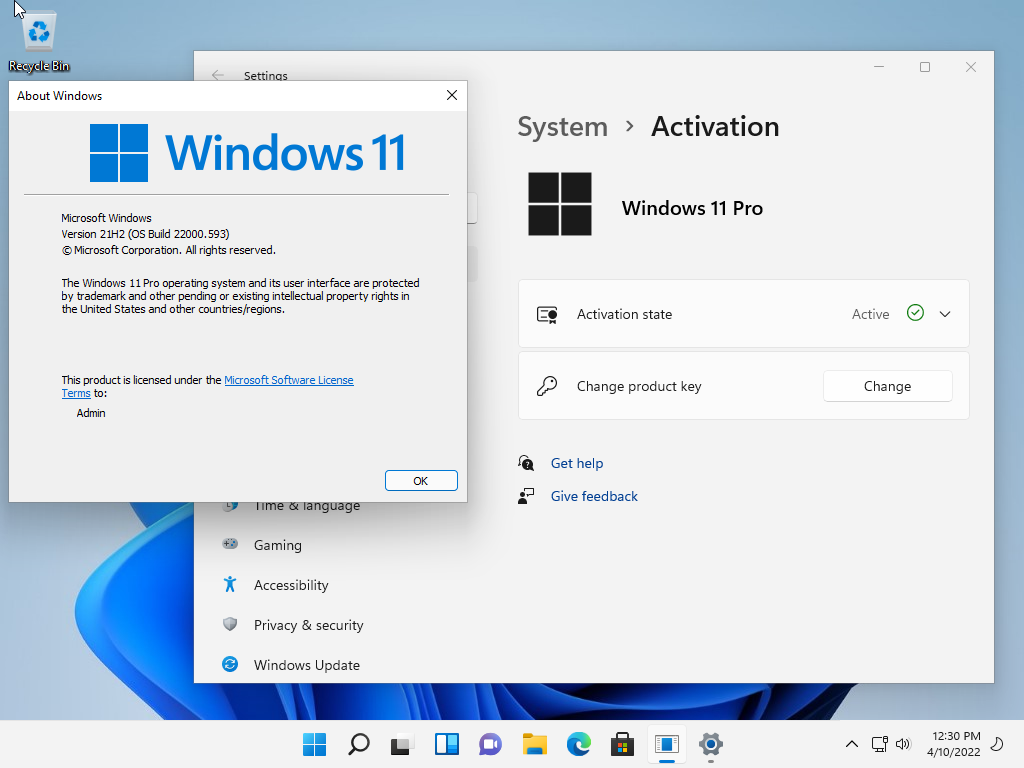Click the Privacy shield icon
The image size is (1024, 768).
(x=230, y=624)
